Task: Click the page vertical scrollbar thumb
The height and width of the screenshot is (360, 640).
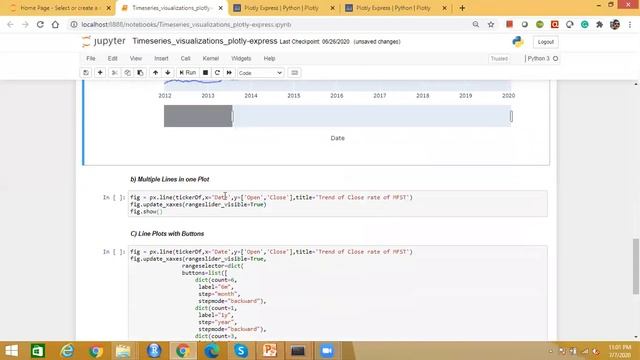Action: (x=636, y=266)
